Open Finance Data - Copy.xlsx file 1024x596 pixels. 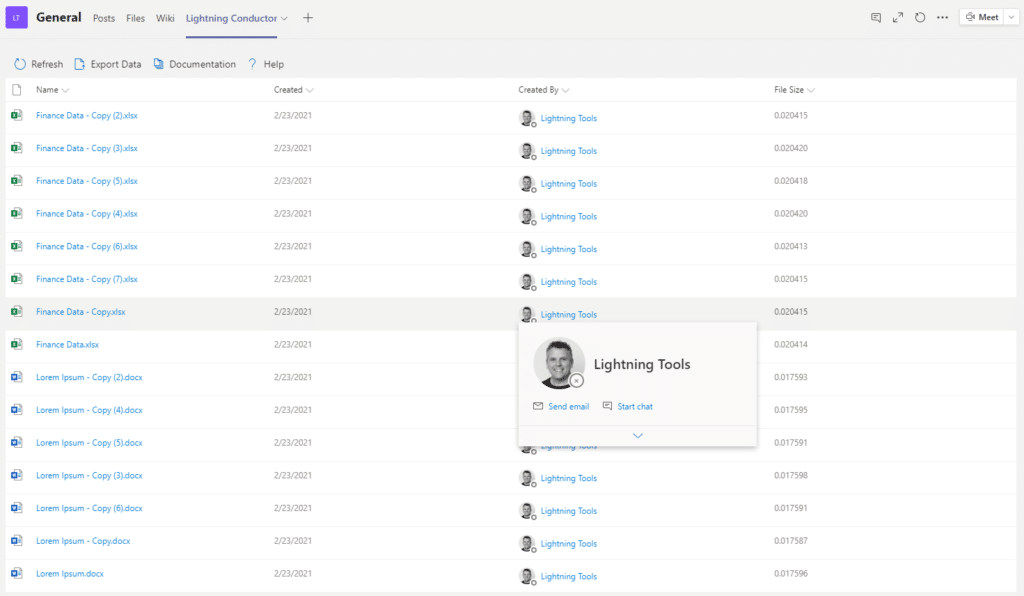click(80, 311)
